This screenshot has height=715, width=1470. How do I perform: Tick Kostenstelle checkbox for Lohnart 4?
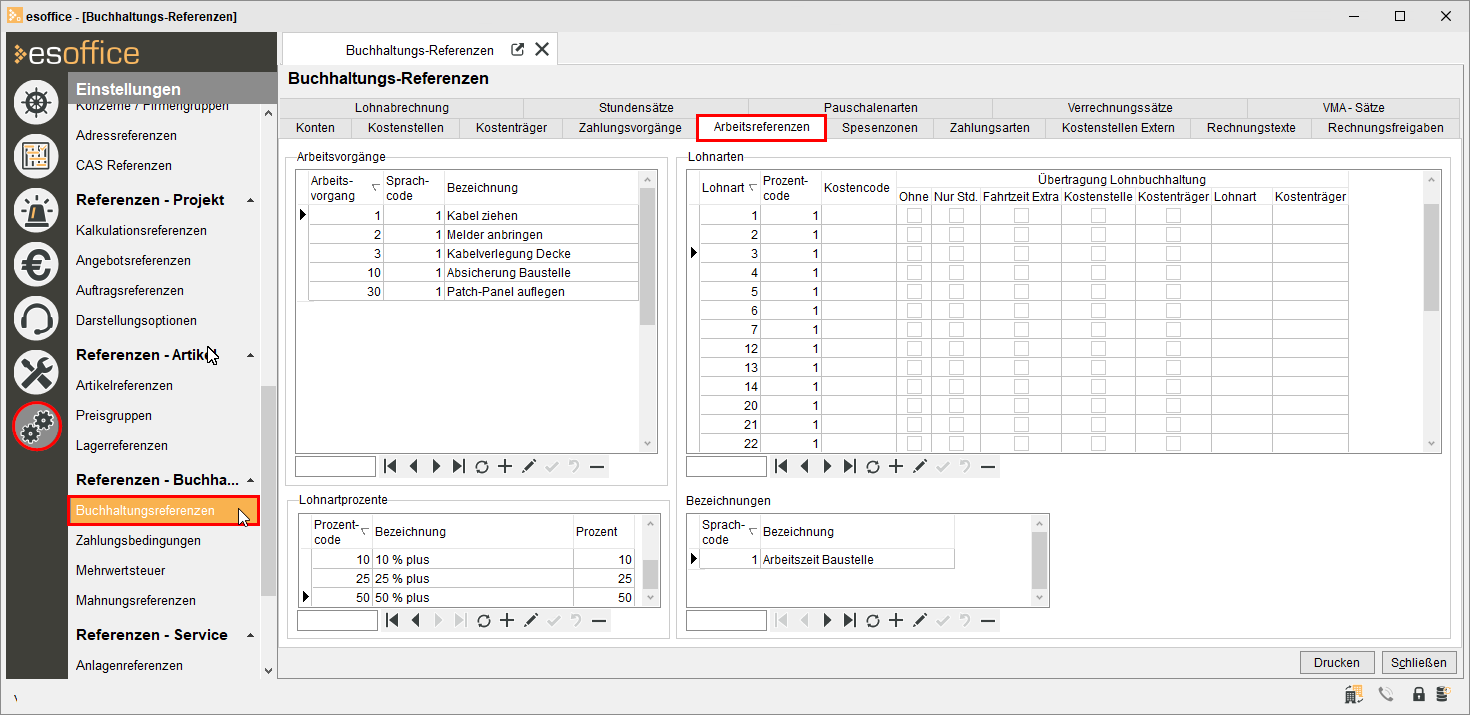click(1098, 272)
